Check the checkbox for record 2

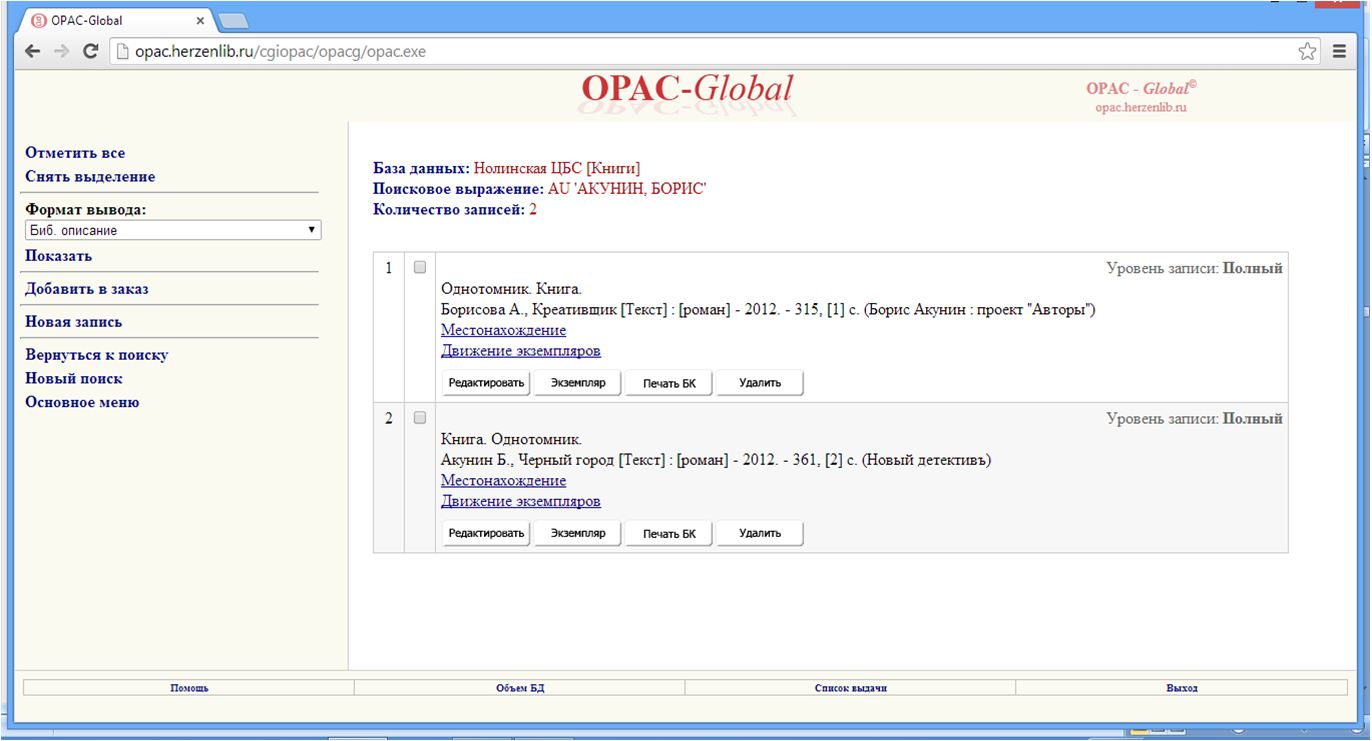click(420, 417)
